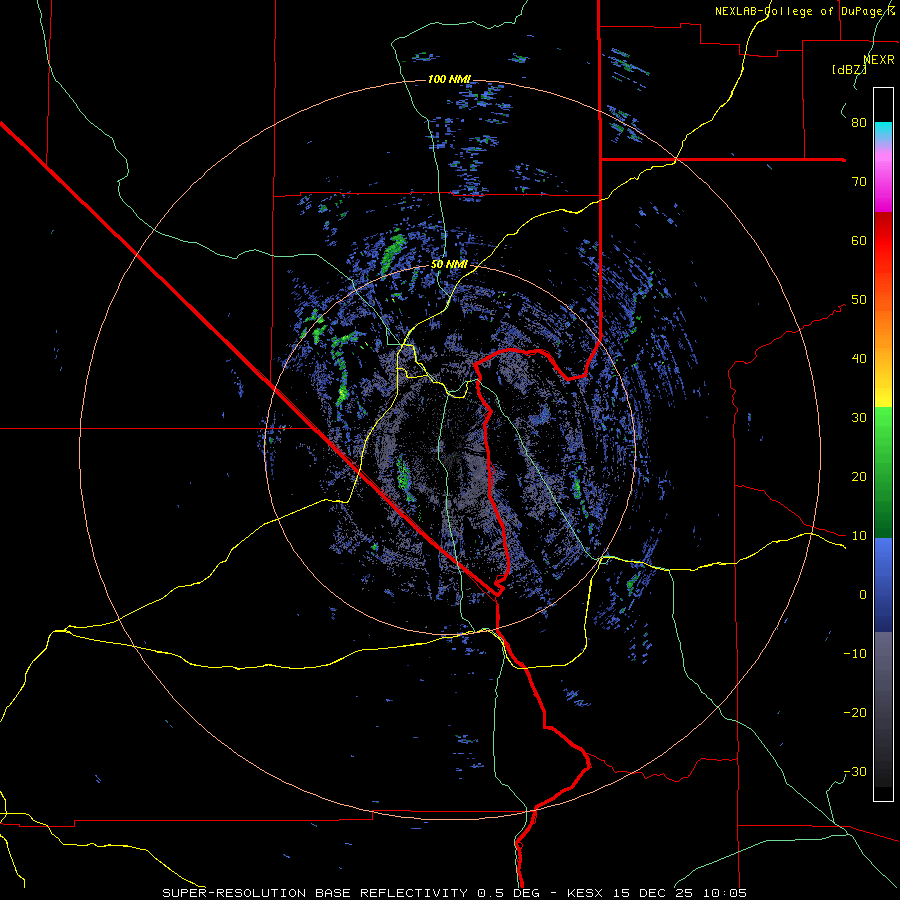Click the 0 value on the dBZ scale

(863, 595)
